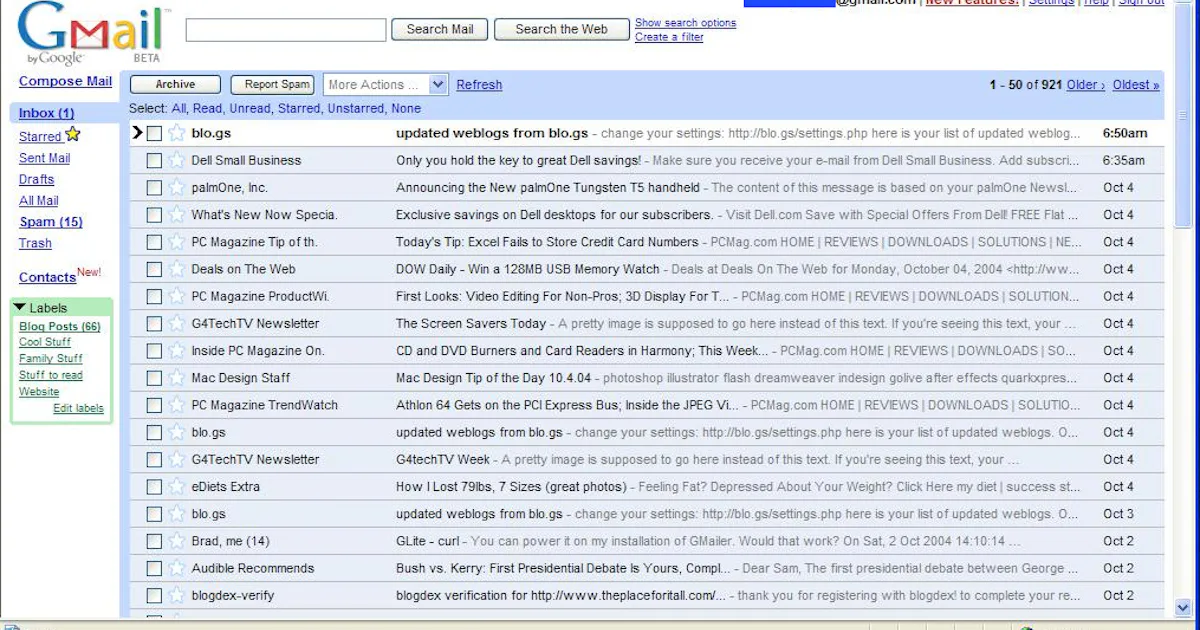Star the PC Magazine ProductWi. email
This screenshot has height=630, width=1200.
click(x=177, y=296)
